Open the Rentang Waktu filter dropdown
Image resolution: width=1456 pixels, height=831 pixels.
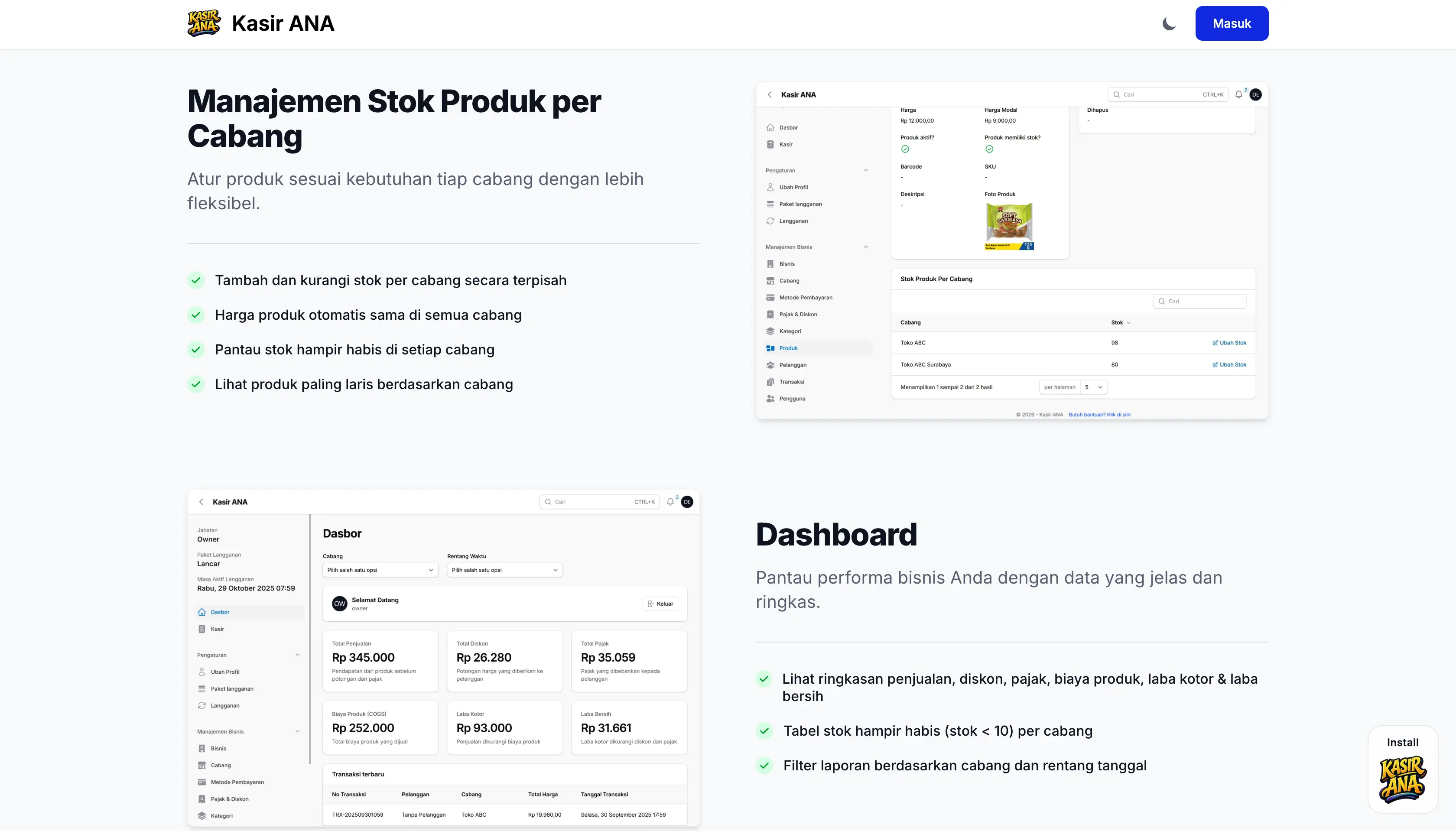504,570
